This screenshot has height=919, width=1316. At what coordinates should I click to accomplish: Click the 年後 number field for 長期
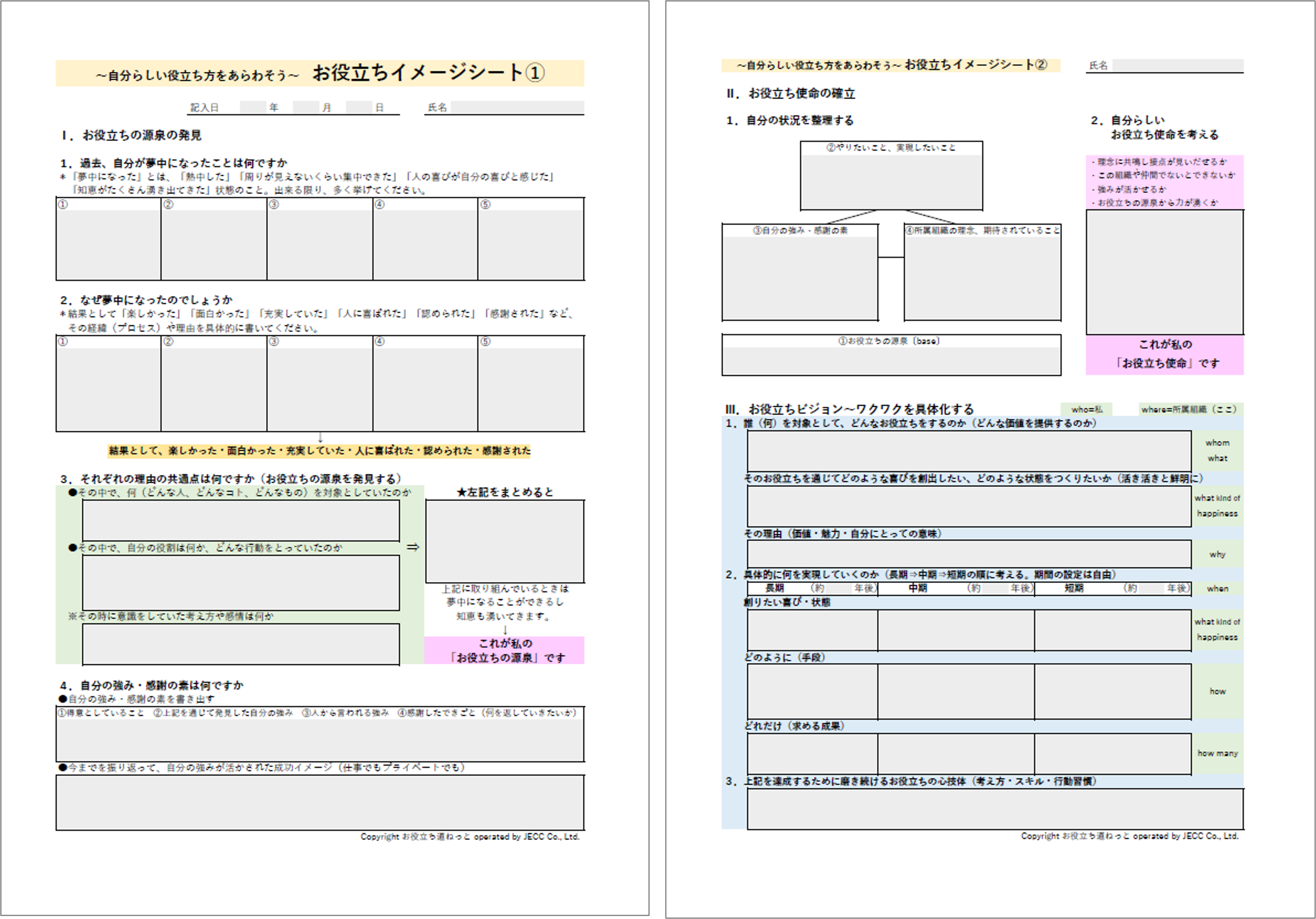tap(839, 588)
